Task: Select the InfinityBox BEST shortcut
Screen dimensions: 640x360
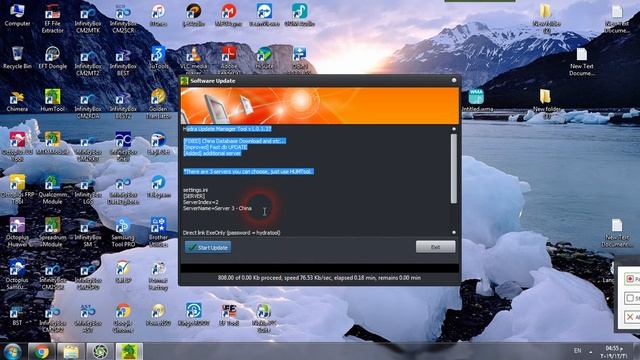Action: point(123,62)
